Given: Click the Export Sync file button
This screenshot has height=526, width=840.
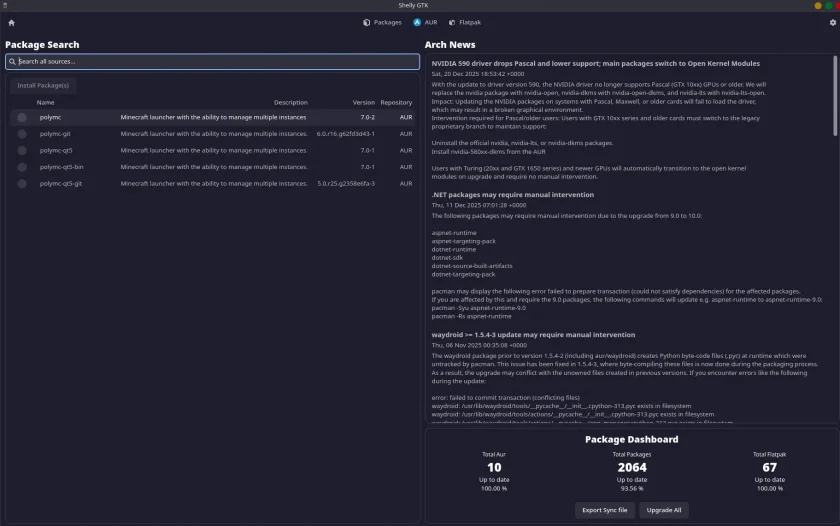Looking at the screenshot, I should pyautogui.click(x=604, y=510).
